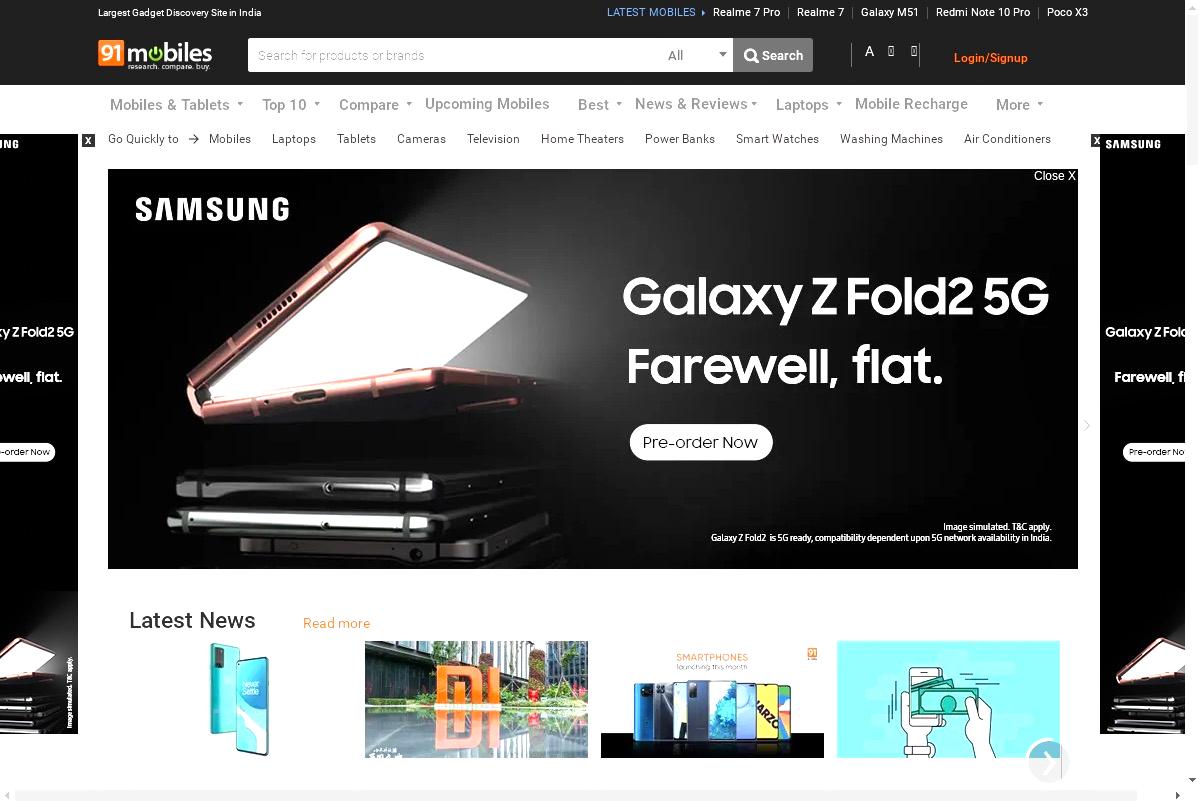Close the left side Samsung ad
This screenshot has width=1200, height=803.
click(x=88, y=140)
